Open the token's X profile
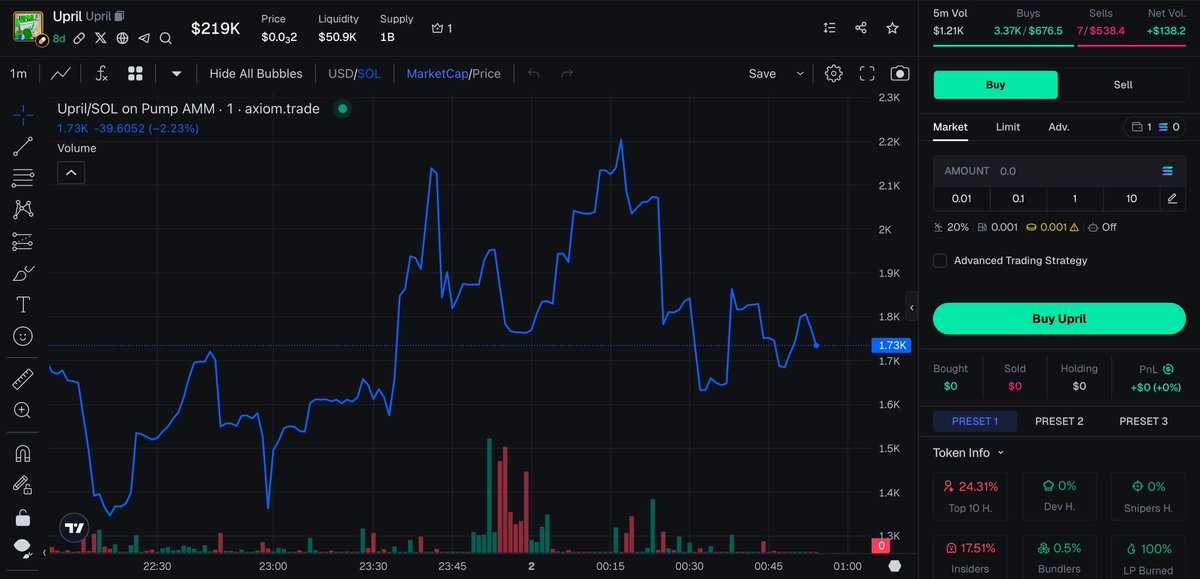This screenshot has height=579, width=1200. click(100, 38)
